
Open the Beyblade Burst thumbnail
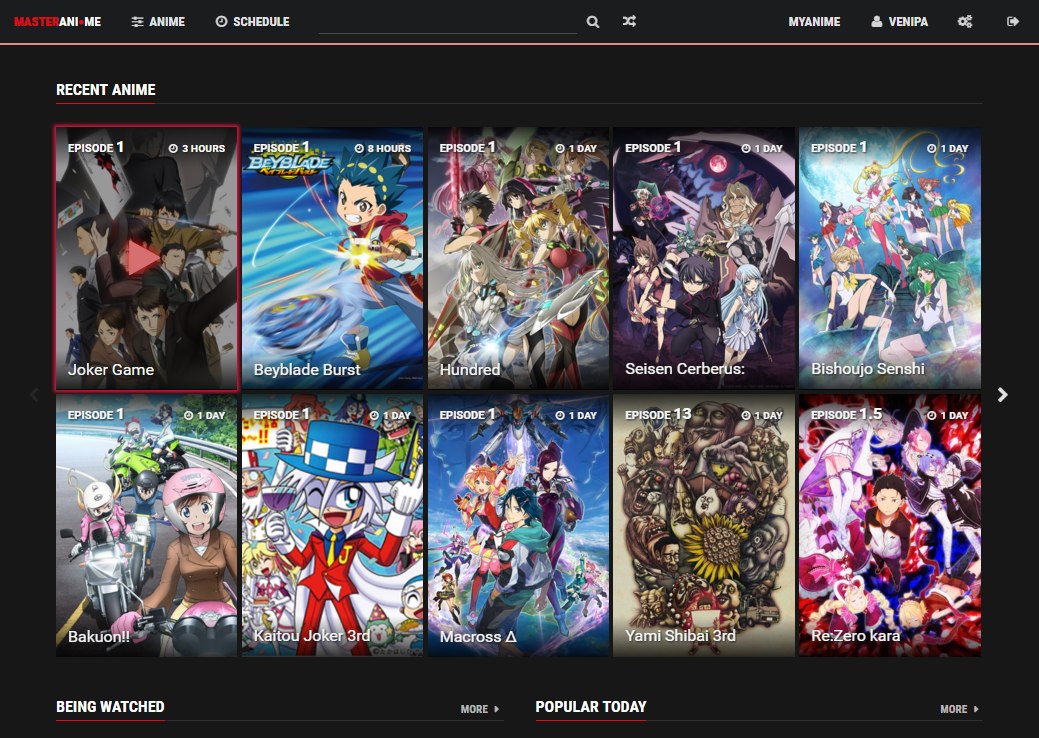tap(332, 258)
